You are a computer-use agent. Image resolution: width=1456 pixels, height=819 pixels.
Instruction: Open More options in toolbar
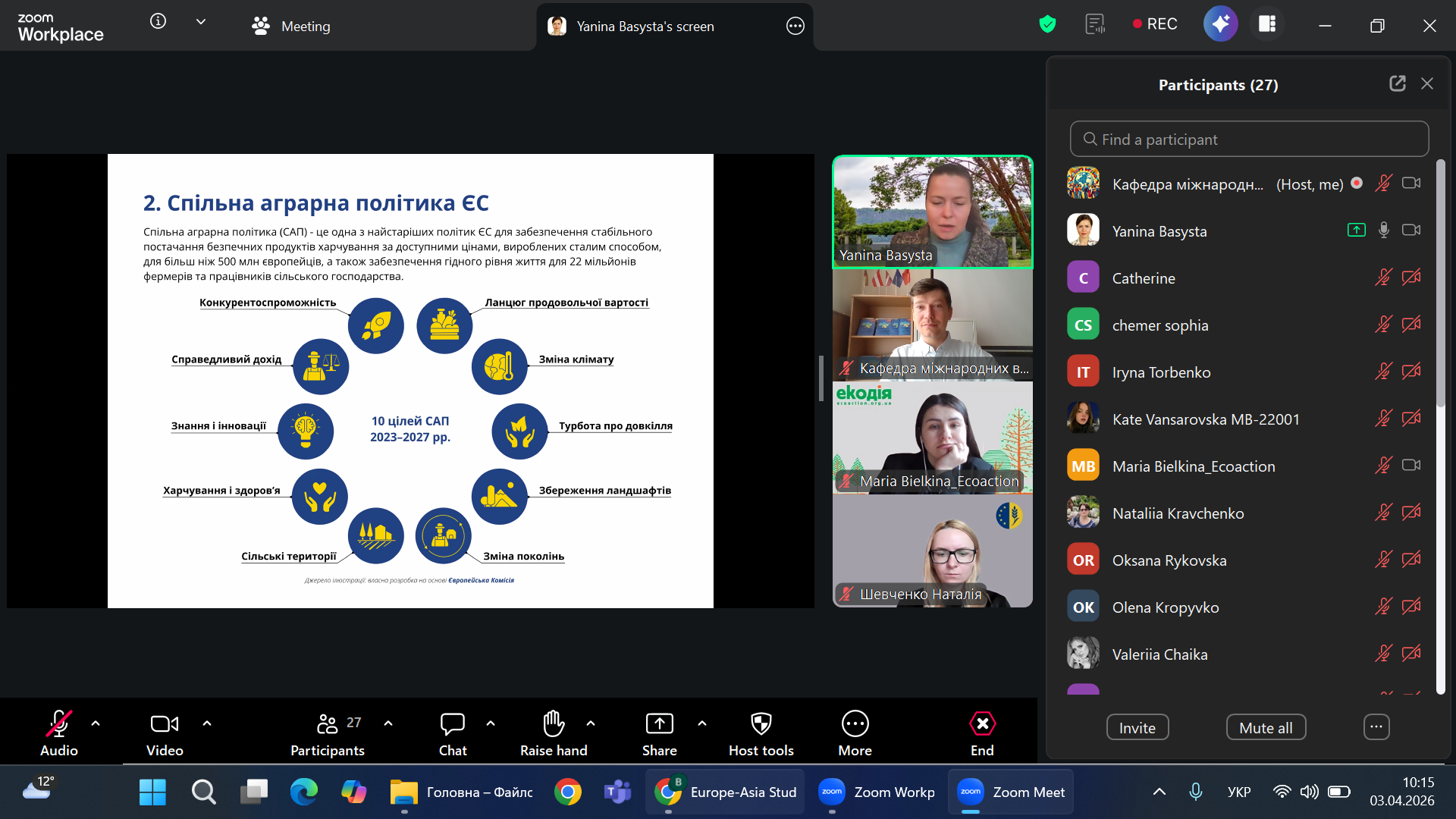855,724
